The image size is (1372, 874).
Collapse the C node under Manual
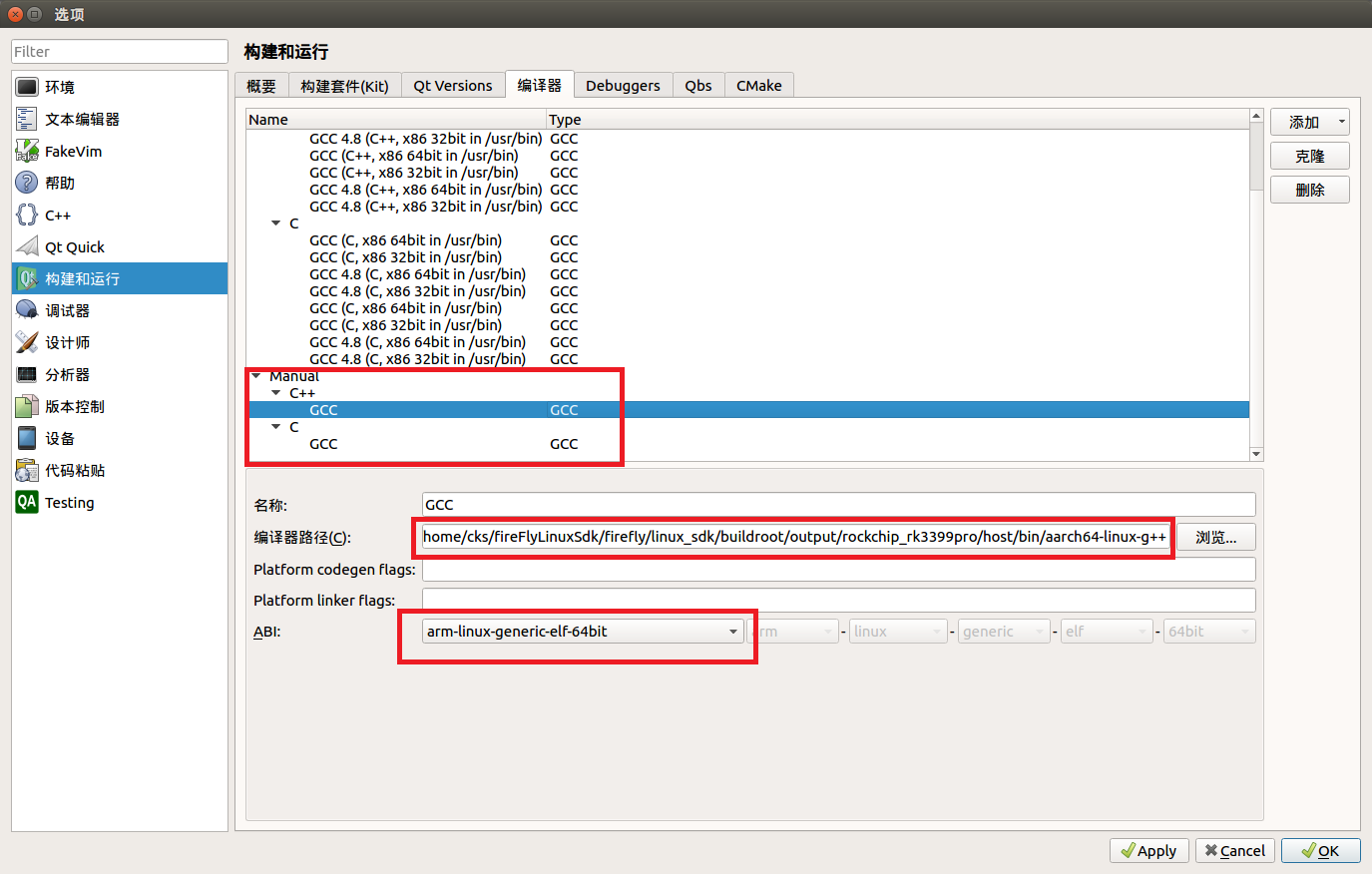point(276,427)
